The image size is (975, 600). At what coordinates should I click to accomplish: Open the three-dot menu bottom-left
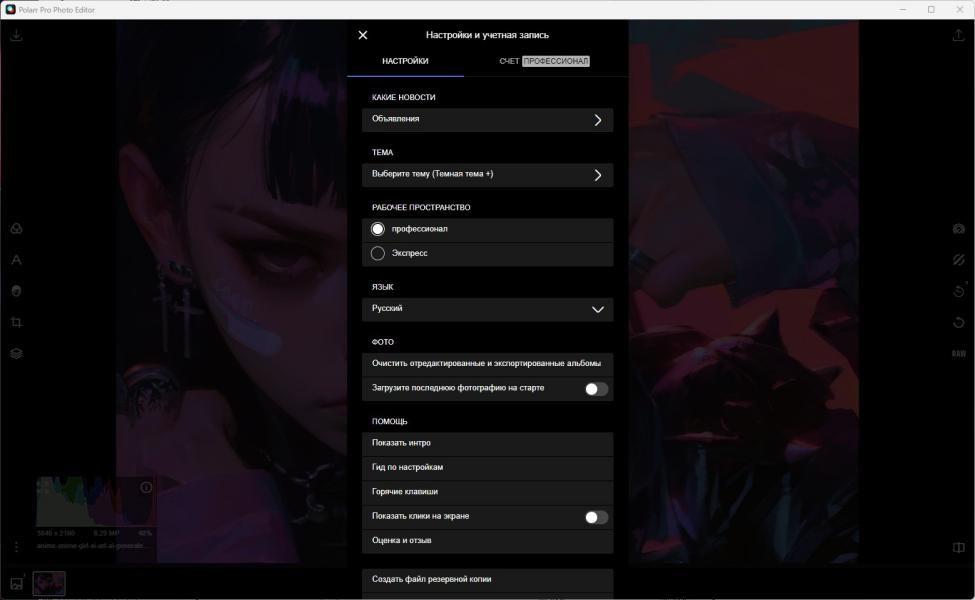pos(16,547)
